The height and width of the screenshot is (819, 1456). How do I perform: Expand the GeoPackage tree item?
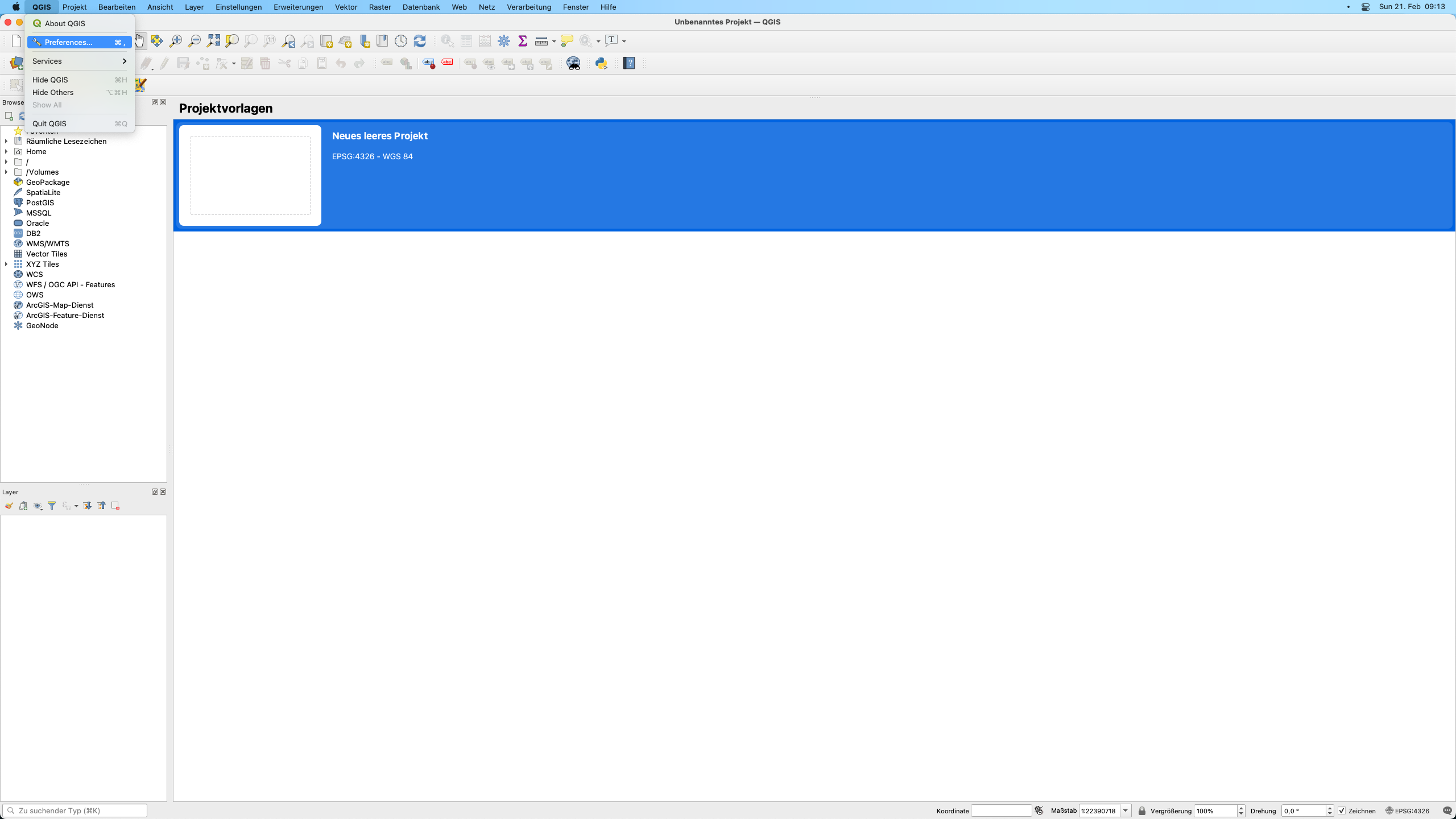pyautogui.click(x=7, y=182)
